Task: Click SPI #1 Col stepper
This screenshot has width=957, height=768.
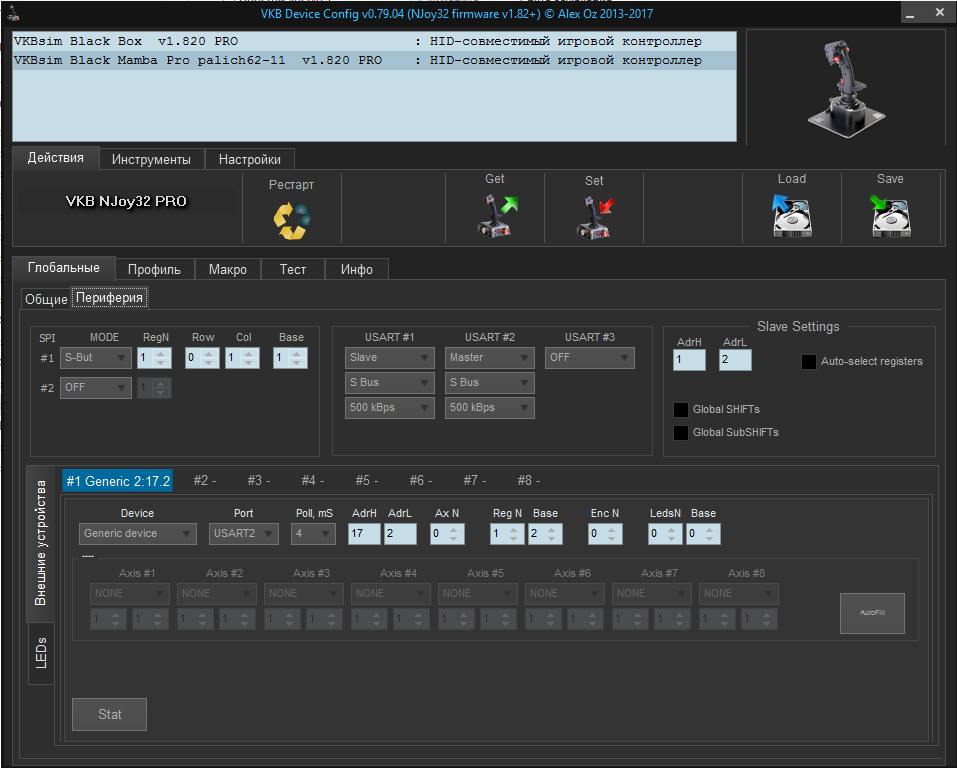Action: click(242, 358)
